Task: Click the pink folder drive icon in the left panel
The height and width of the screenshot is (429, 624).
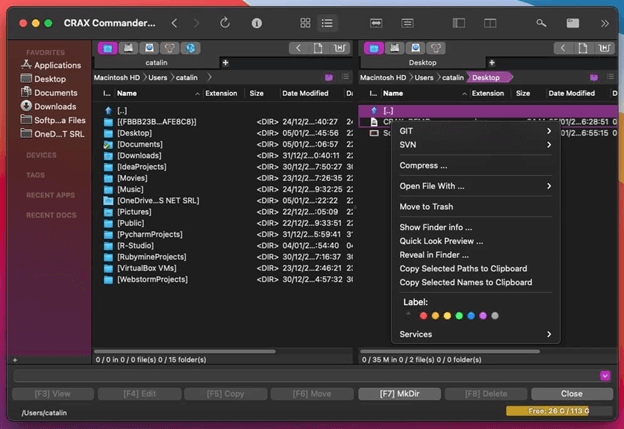Action: 108,48
